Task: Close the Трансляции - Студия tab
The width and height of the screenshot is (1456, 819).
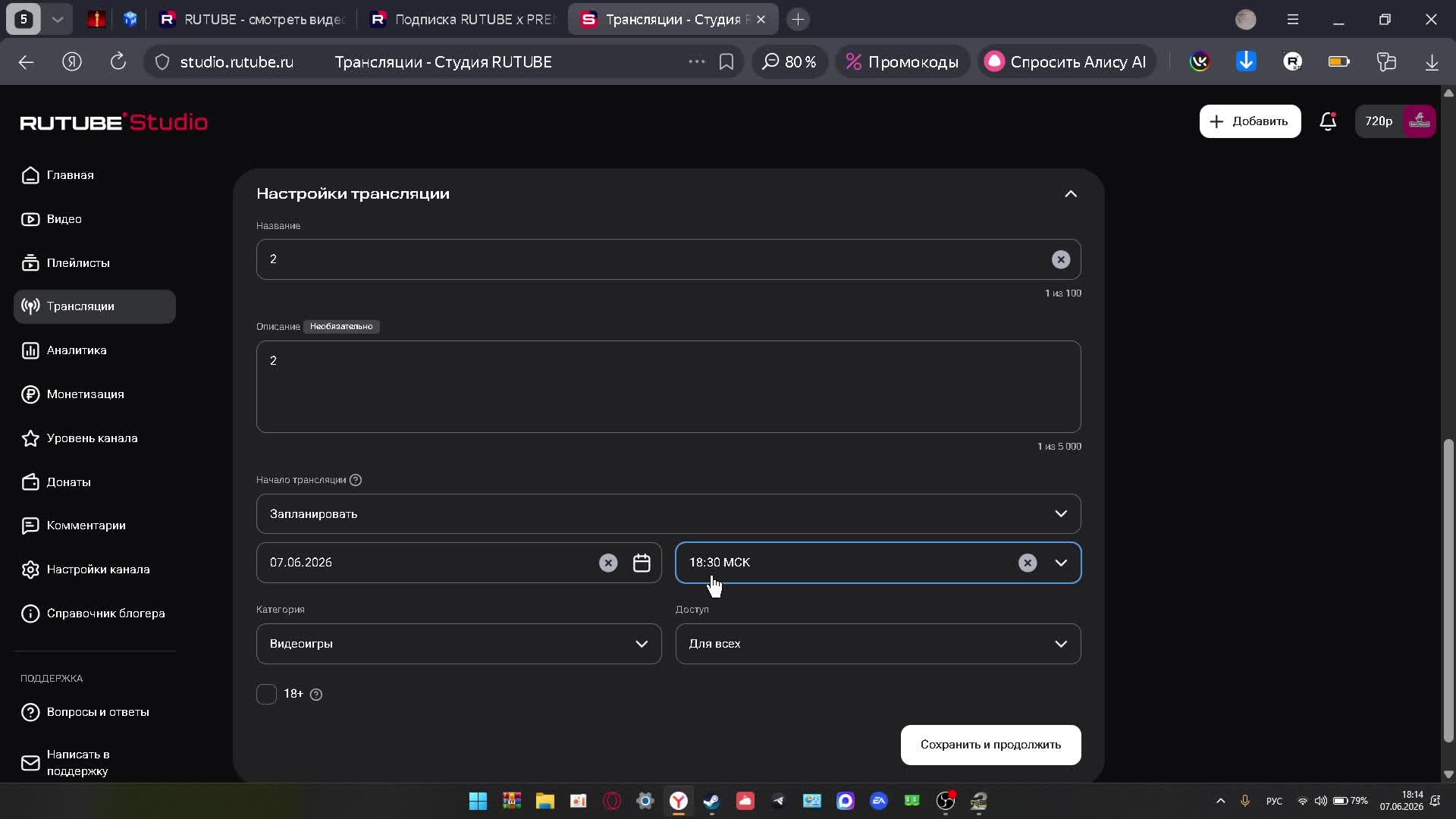Action: tap(761, 20)
